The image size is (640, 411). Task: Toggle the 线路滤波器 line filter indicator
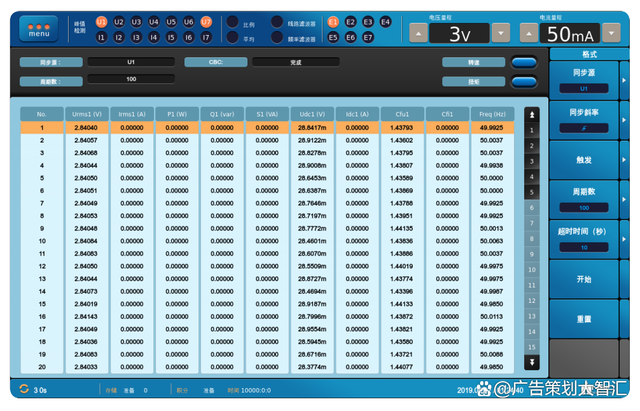click(x=277, y=22)
